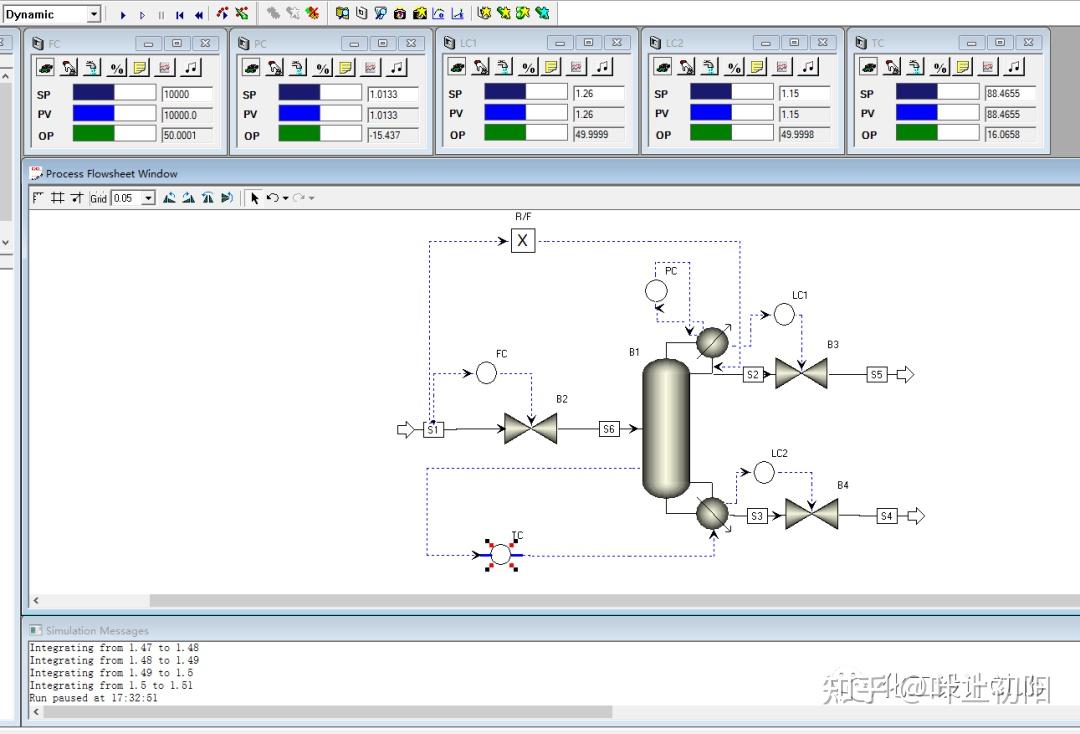Viewport: 1080px width, 734px height.
Task: Open the Undo dropdown arrow in the flowsheet toolbar
Action: (x=284, y=198)
